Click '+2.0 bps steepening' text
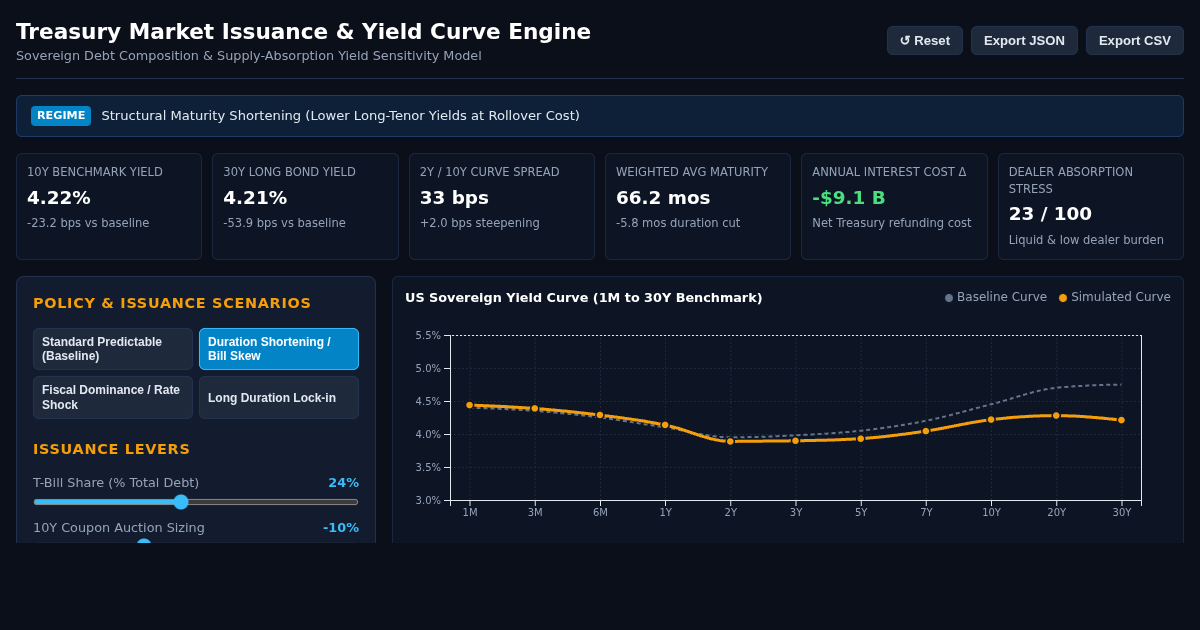1200x630 pixels. coord(480,223)
